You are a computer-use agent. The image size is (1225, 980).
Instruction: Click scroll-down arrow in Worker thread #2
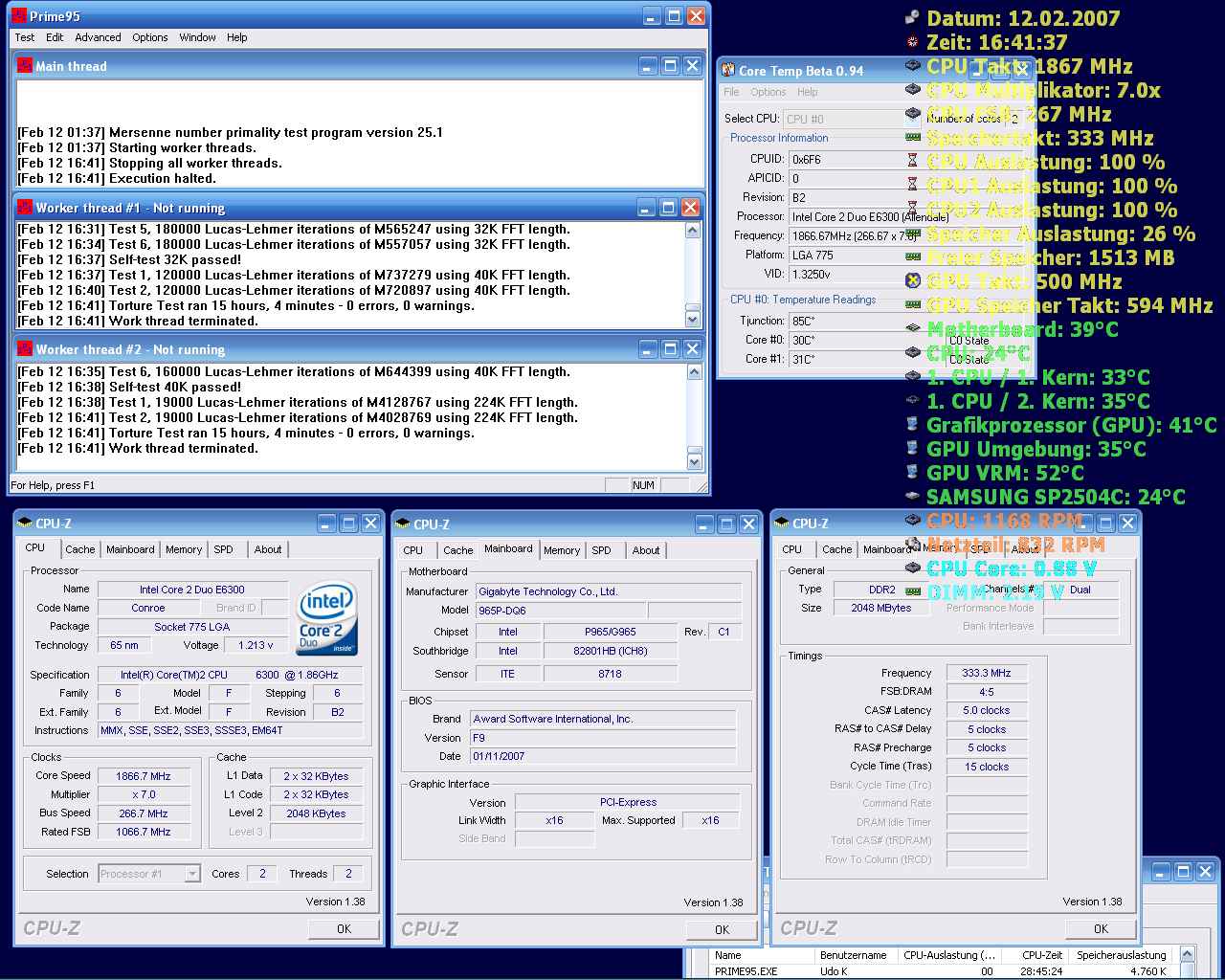694,461
